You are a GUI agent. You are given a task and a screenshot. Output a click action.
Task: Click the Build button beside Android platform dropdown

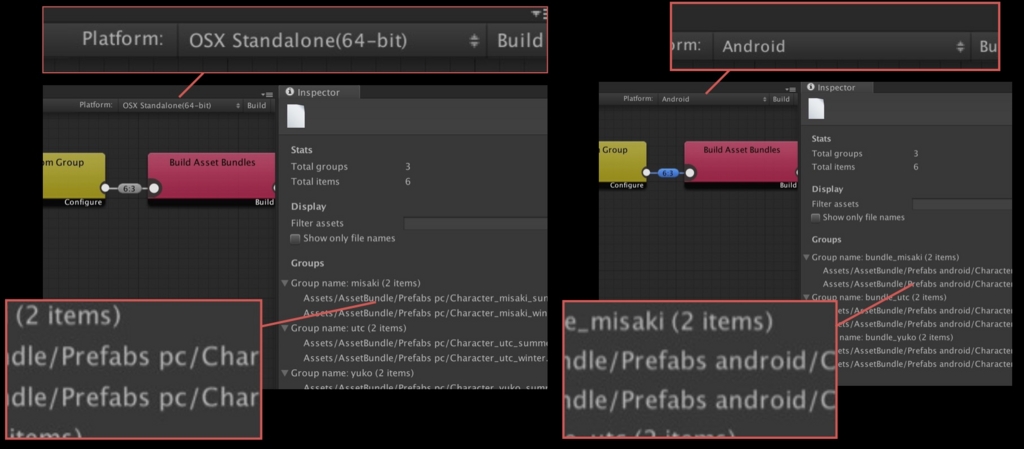tap(781, 99)
